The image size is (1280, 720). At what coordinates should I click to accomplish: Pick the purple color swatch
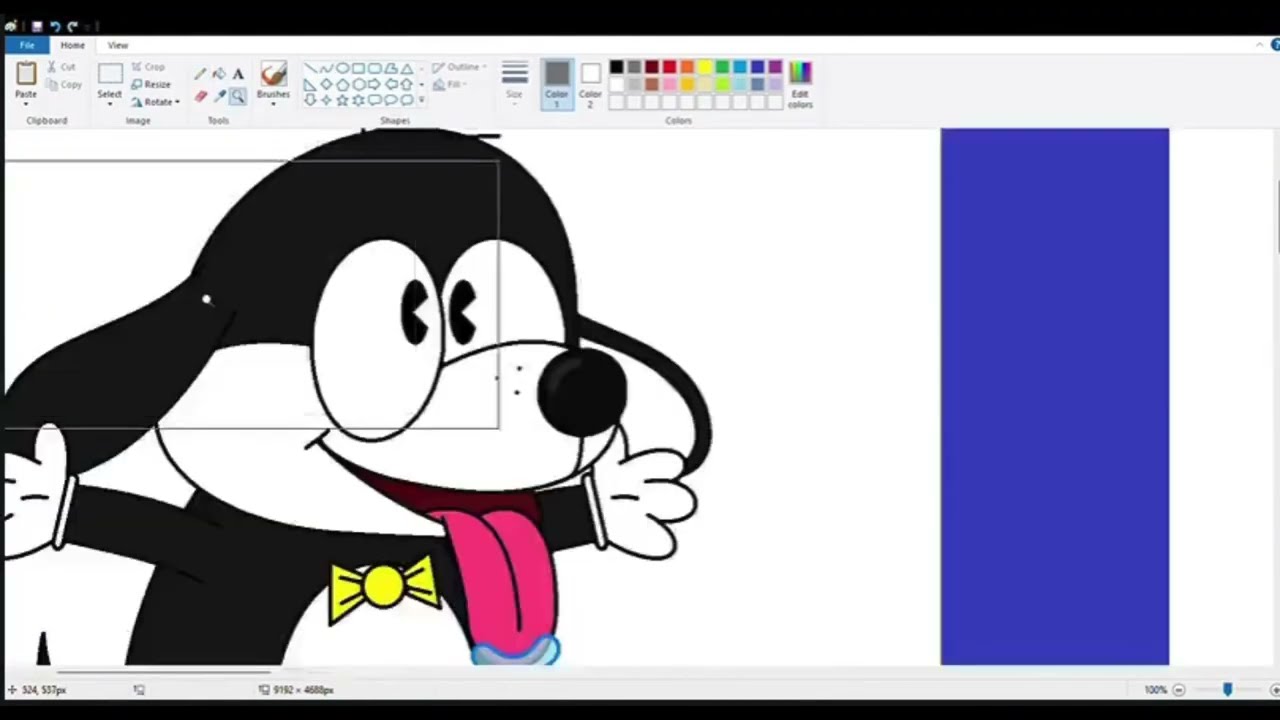pos(775,67)
